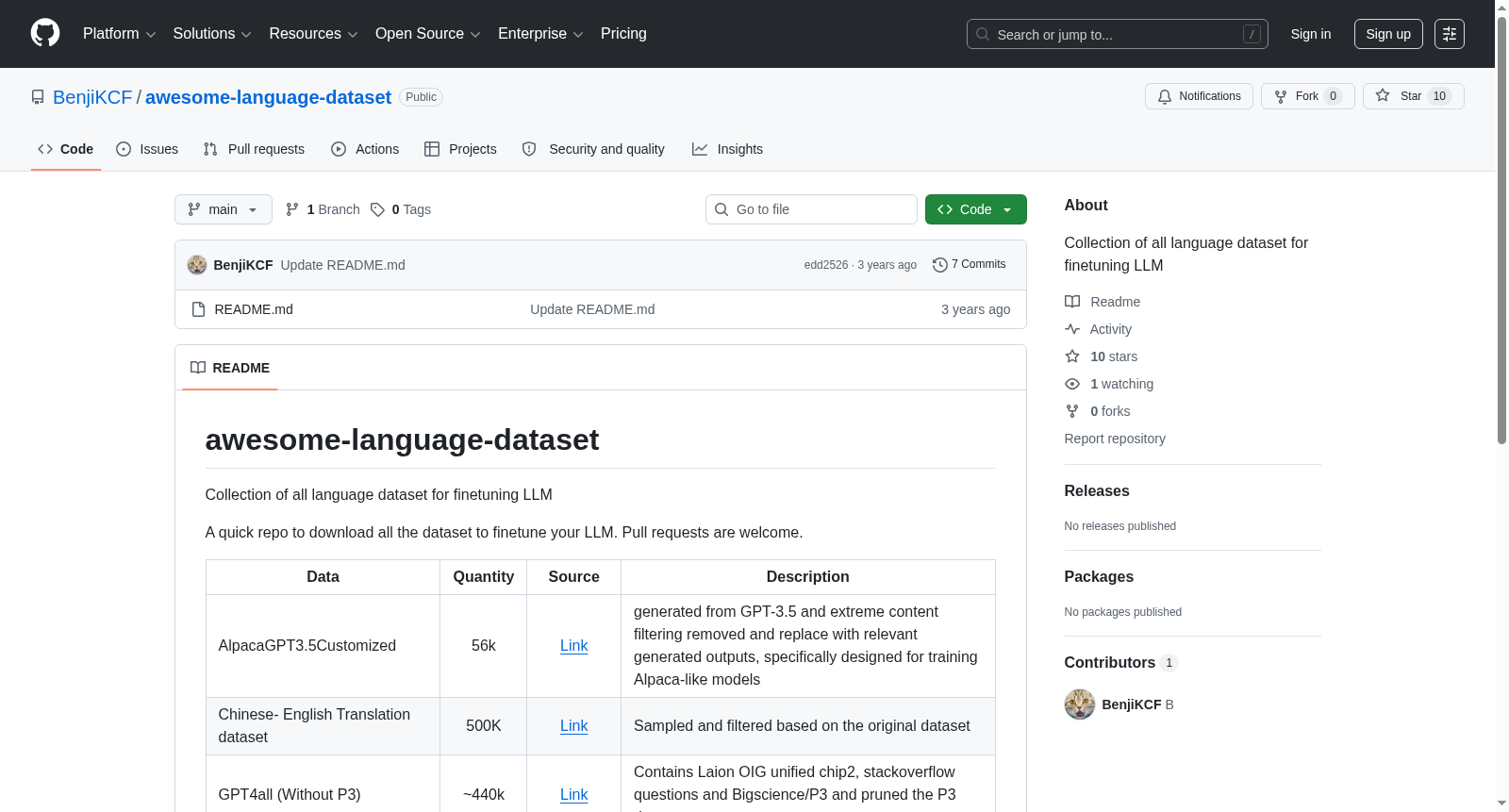Open the Link for AlpacaGPT3.5Customized

click(573, 646)
